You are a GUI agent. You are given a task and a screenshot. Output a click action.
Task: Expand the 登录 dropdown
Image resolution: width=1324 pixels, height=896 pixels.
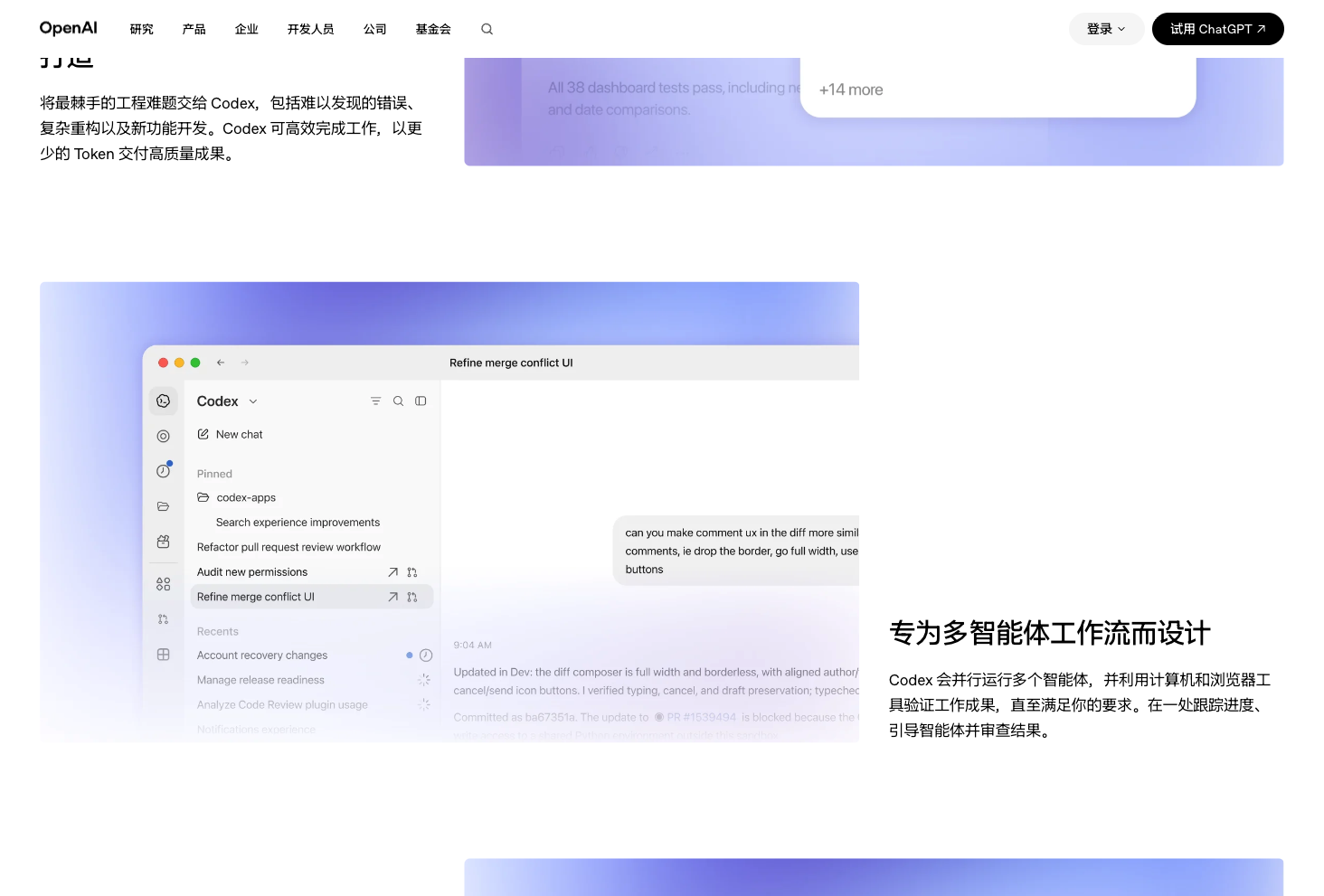coord(1106,29)
